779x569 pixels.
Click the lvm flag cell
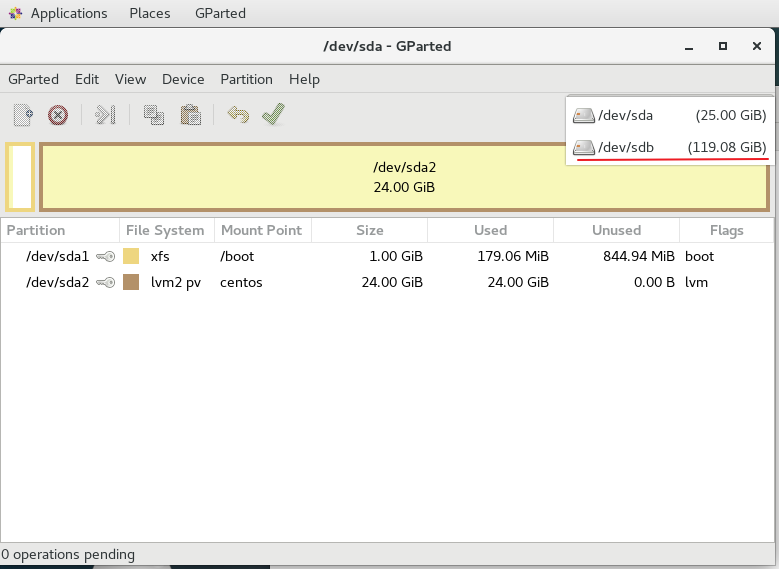[x=696, y=282]
